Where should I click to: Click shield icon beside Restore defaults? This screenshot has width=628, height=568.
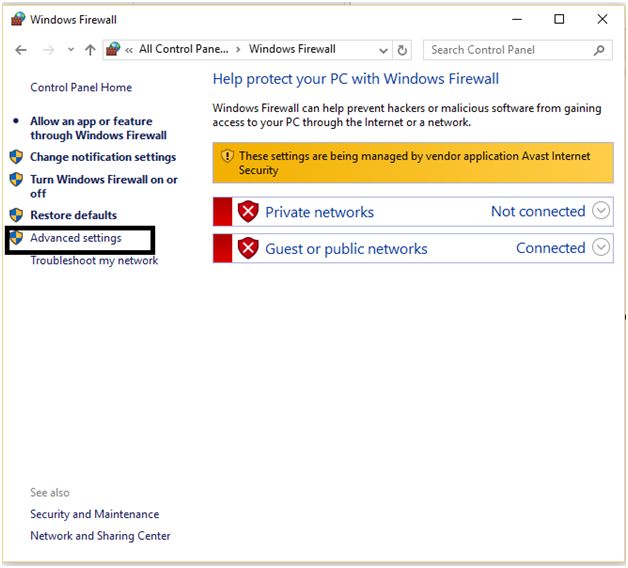[16, 215]
